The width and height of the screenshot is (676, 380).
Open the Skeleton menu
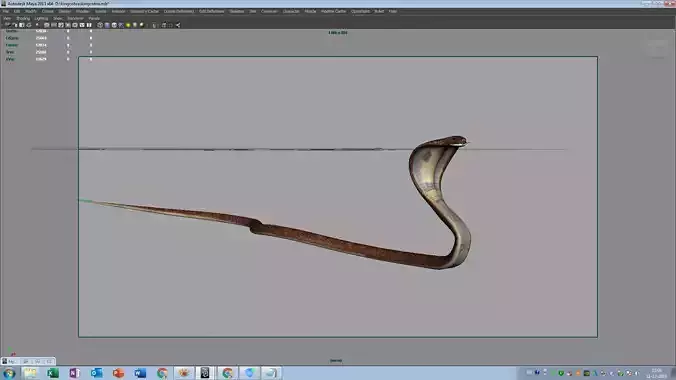point(237,11)
